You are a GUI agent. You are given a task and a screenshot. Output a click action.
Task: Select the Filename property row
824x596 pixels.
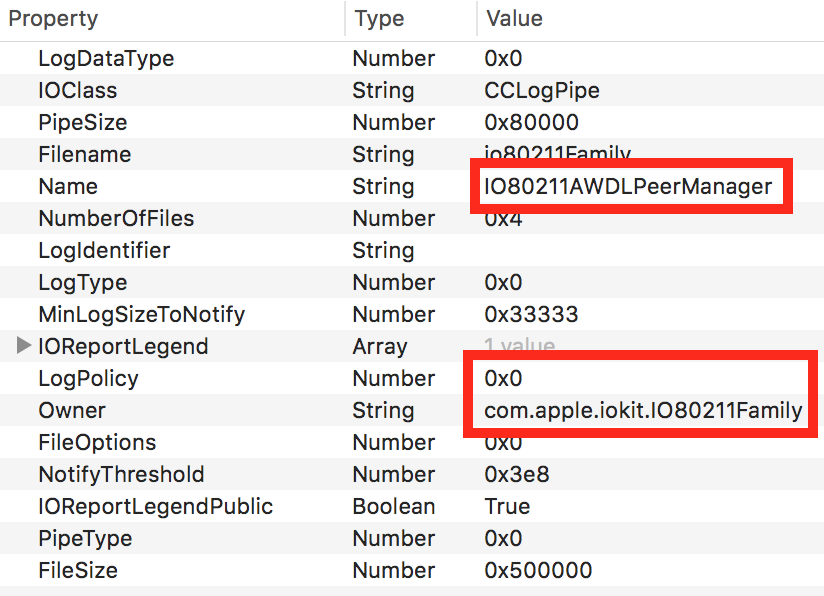pyautogui.click(x=84, y=154)
